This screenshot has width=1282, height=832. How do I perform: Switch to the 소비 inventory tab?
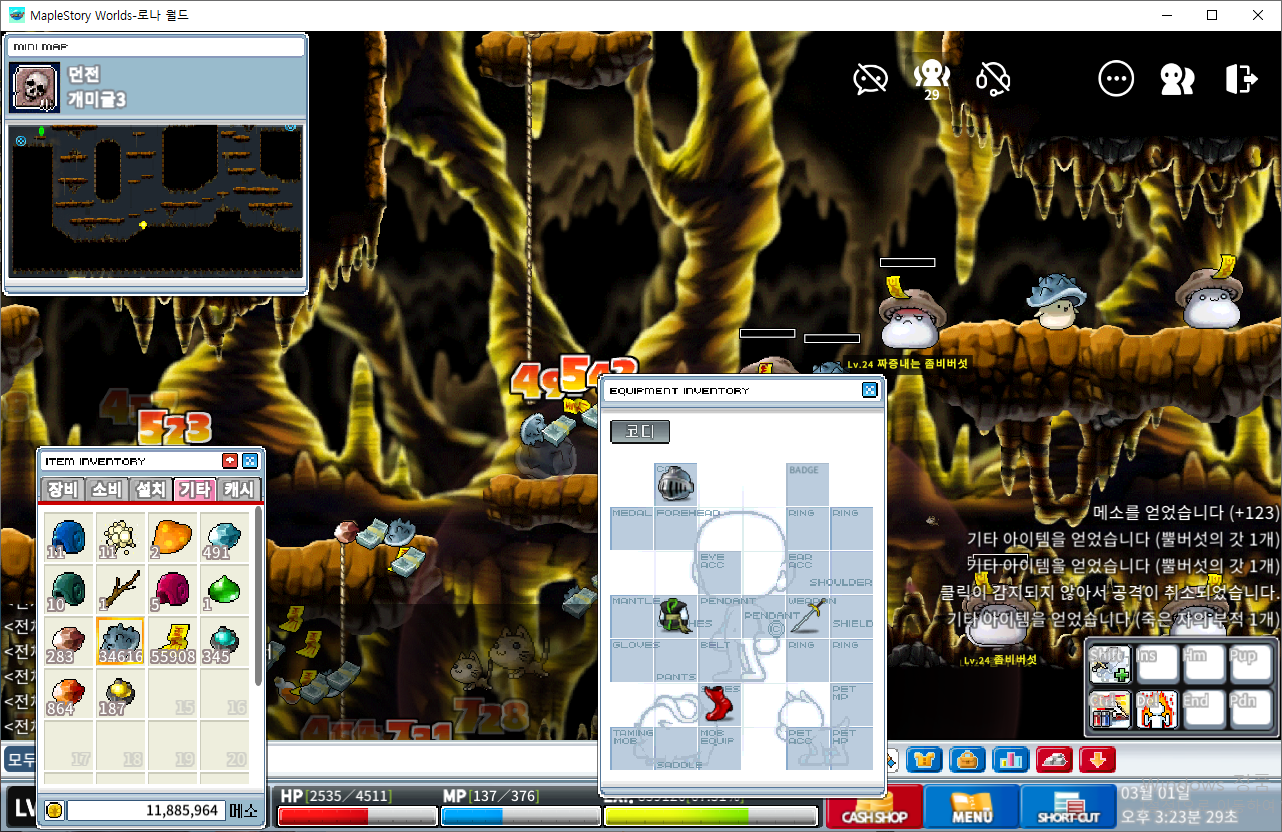(106, 490)
